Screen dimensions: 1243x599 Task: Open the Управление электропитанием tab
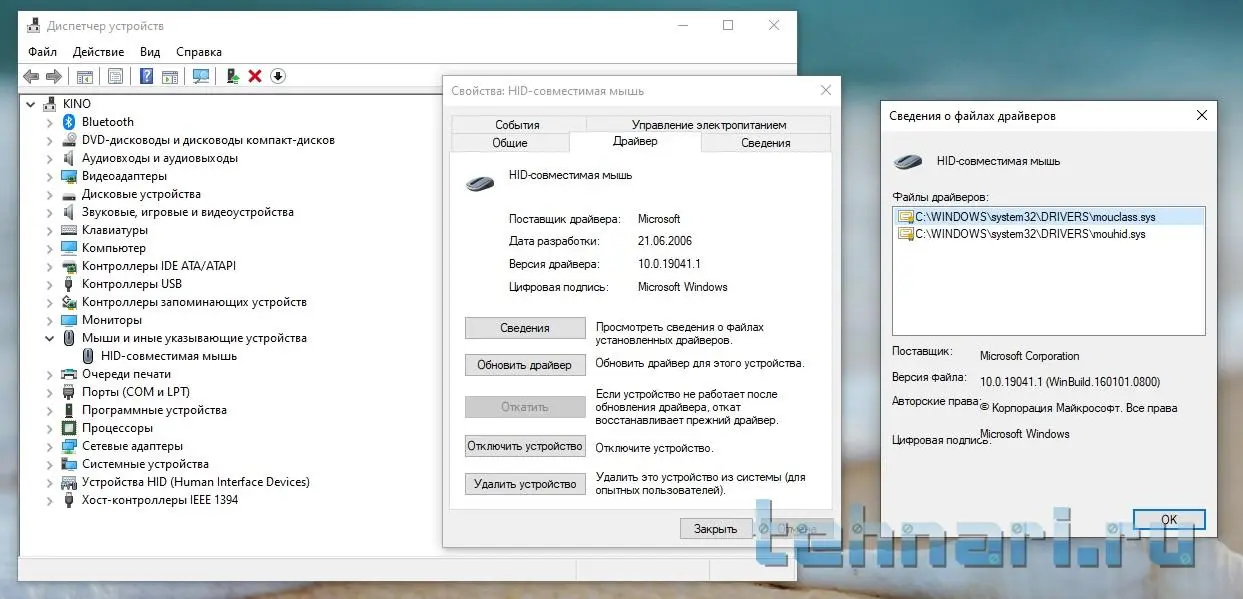[x=707, y=125]
